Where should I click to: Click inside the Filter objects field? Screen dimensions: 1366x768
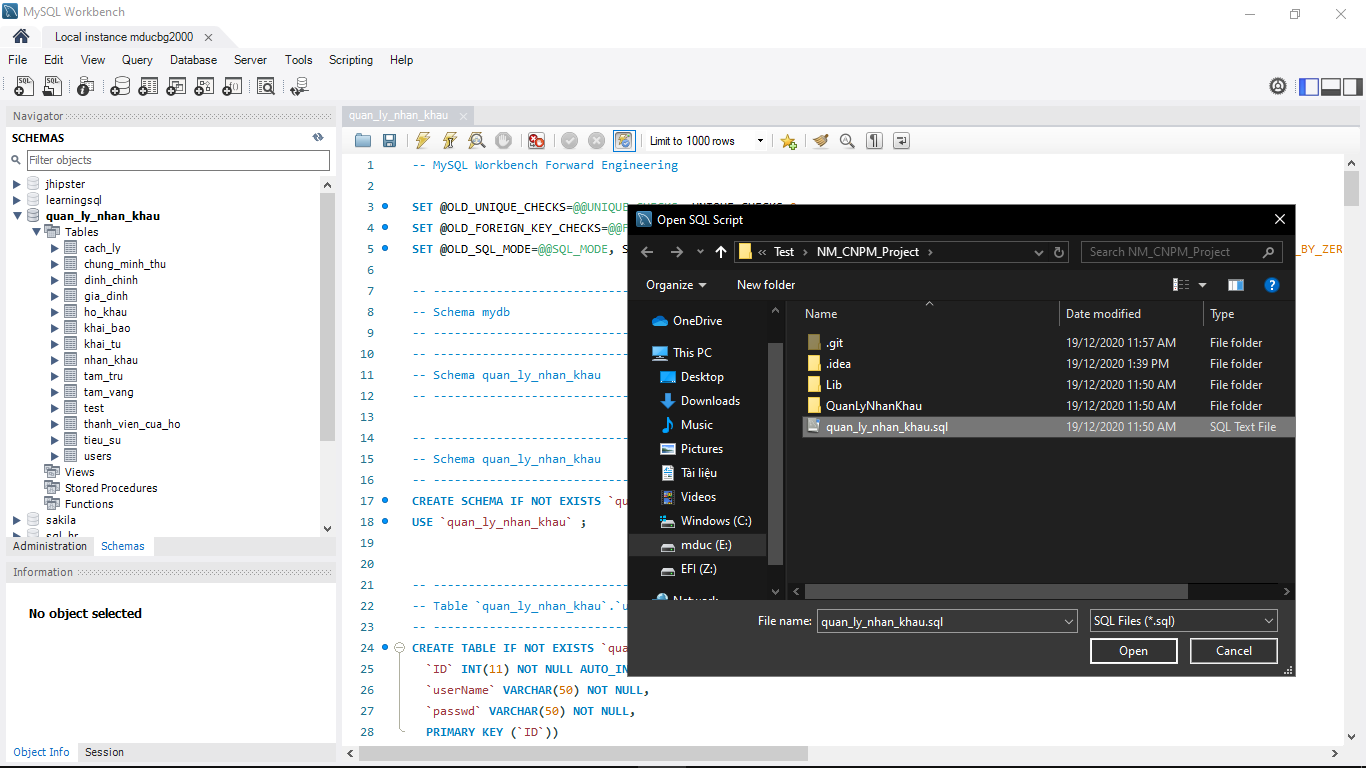pyautogui.click(x=178, y=160)
